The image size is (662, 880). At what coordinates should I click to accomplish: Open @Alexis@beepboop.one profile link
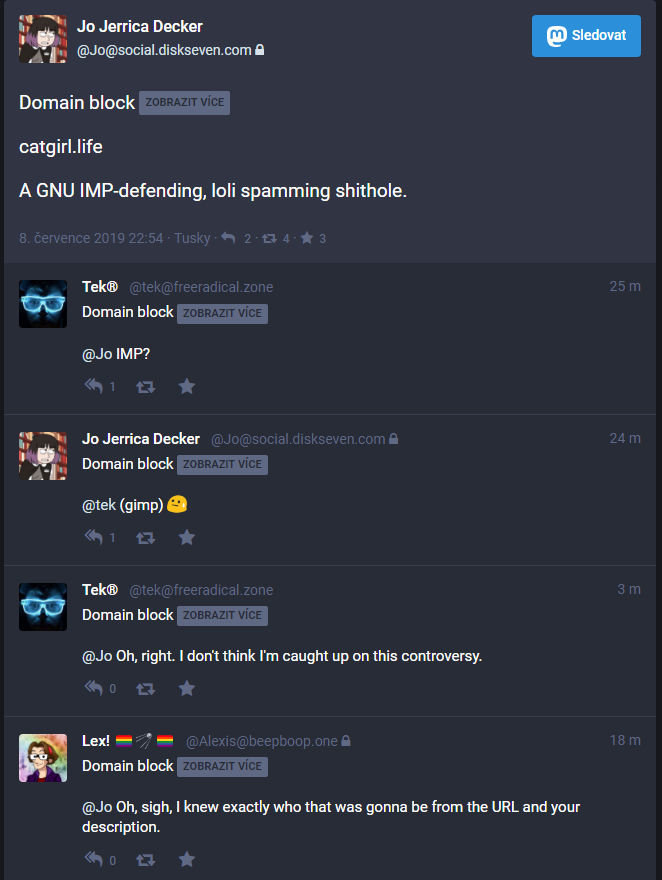(262, 741)
